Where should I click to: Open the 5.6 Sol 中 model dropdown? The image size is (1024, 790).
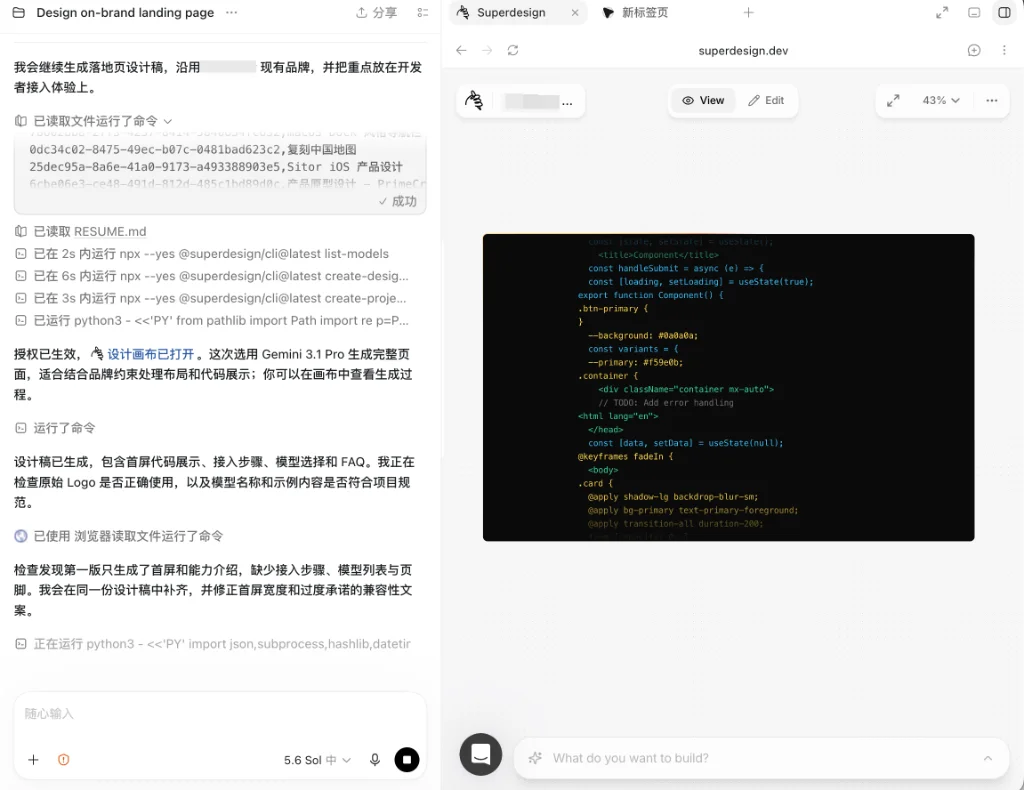pyautogui.click(x=317, y=760)
